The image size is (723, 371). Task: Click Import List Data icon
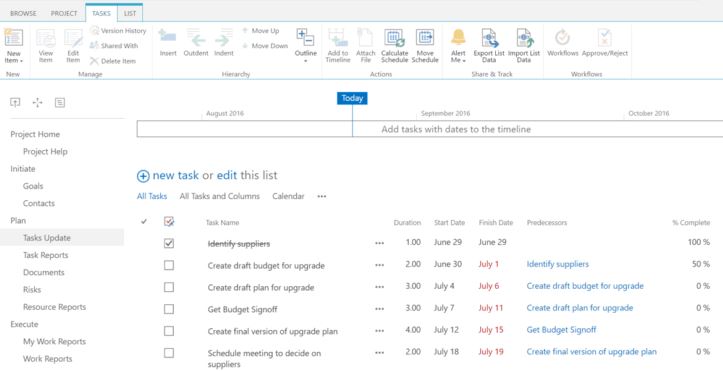[524, 38]
